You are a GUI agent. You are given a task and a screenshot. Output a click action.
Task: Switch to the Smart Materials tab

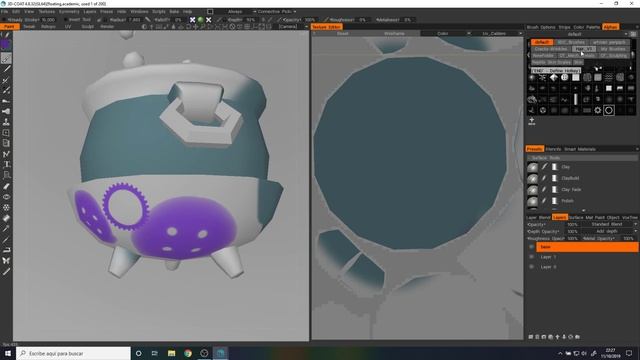click(x=580, y=149)
